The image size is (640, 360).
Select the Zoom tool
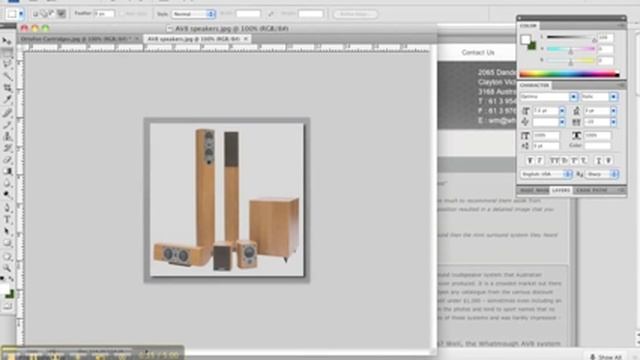pyautogui.click(x=7, y=268)
